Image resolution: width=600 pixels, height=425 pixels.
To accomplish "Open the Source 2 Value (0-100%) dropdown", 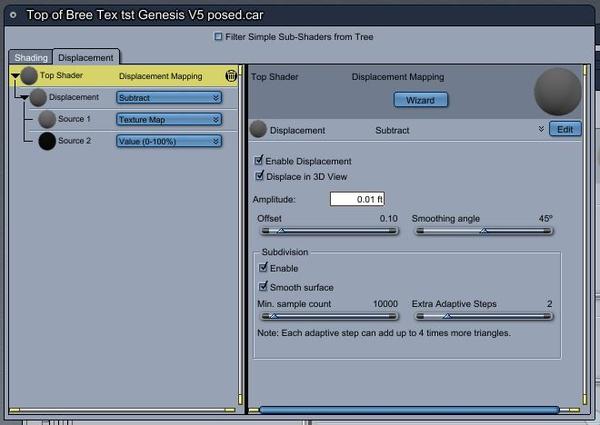I will [169, 141].
